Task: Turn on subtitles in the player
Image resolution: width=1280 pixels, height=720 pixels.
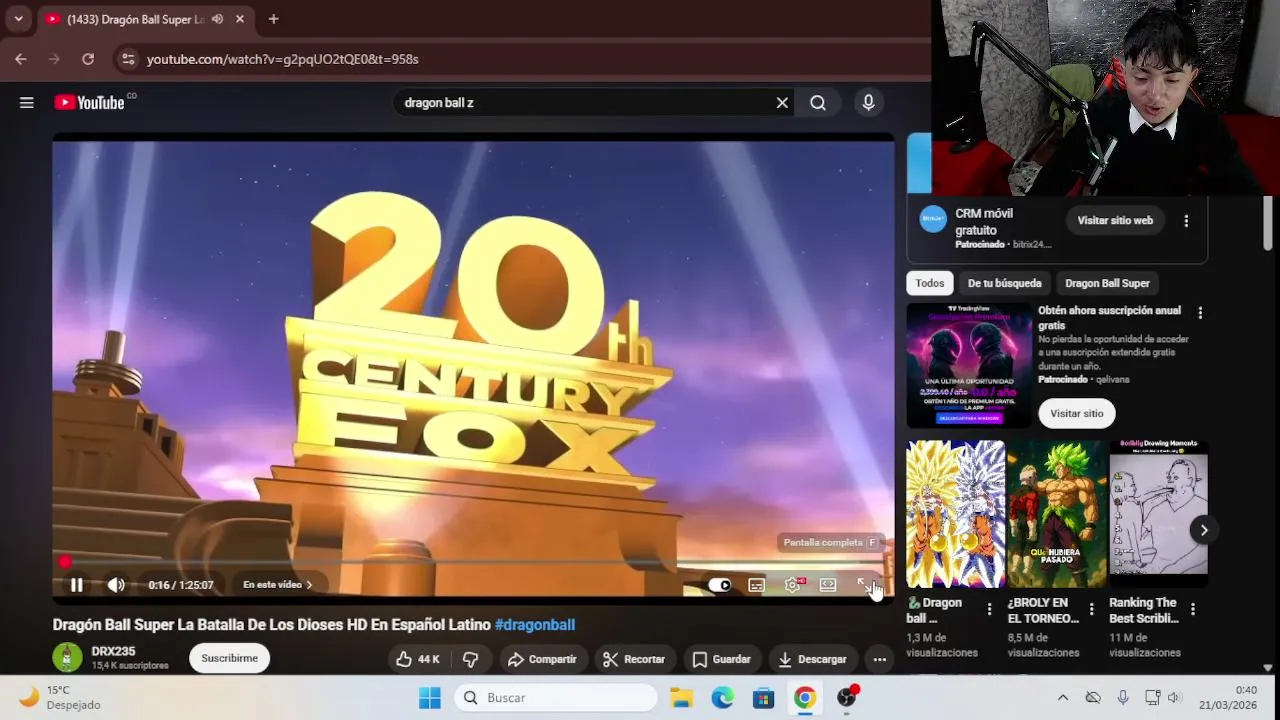Action: (757, 585)
